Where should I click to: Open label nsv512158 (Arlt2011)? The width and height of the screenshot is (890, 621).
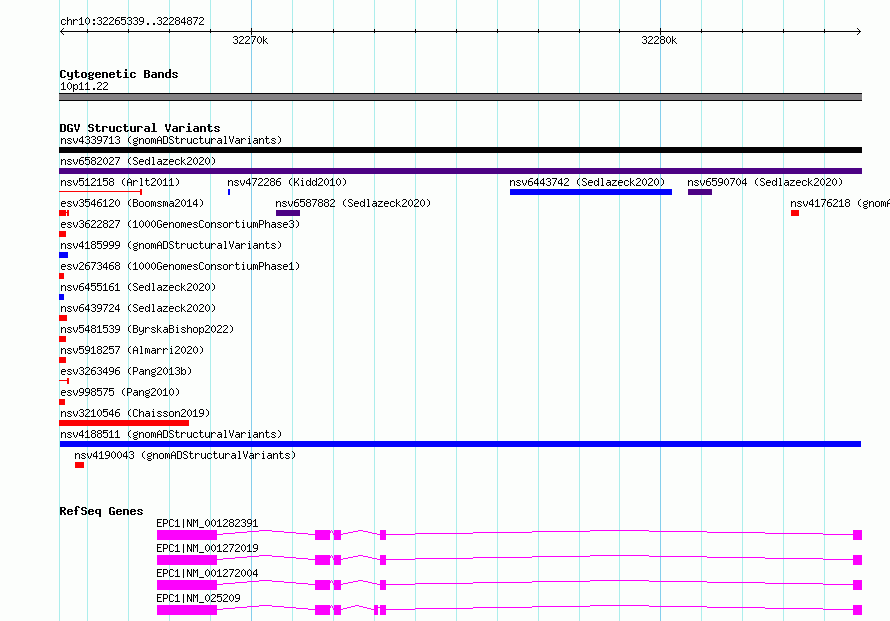coord(120,182)
